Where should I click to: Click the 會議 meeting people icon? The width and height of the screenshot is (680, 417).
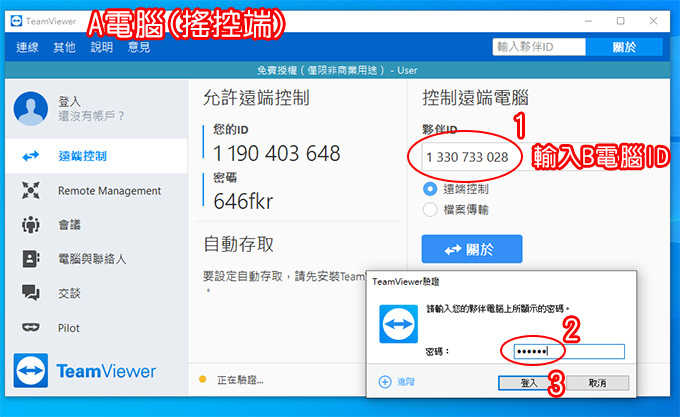click(31, 225)
